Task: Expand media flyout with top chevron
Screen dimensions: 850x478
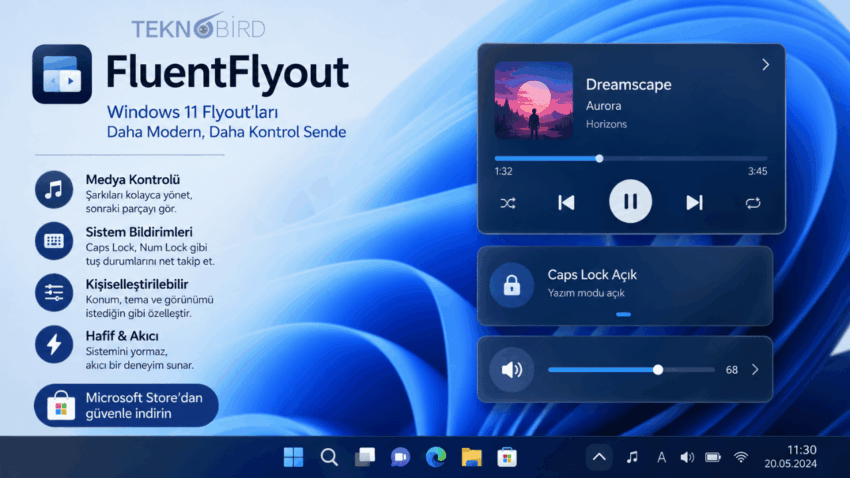Action: [765, 65]
